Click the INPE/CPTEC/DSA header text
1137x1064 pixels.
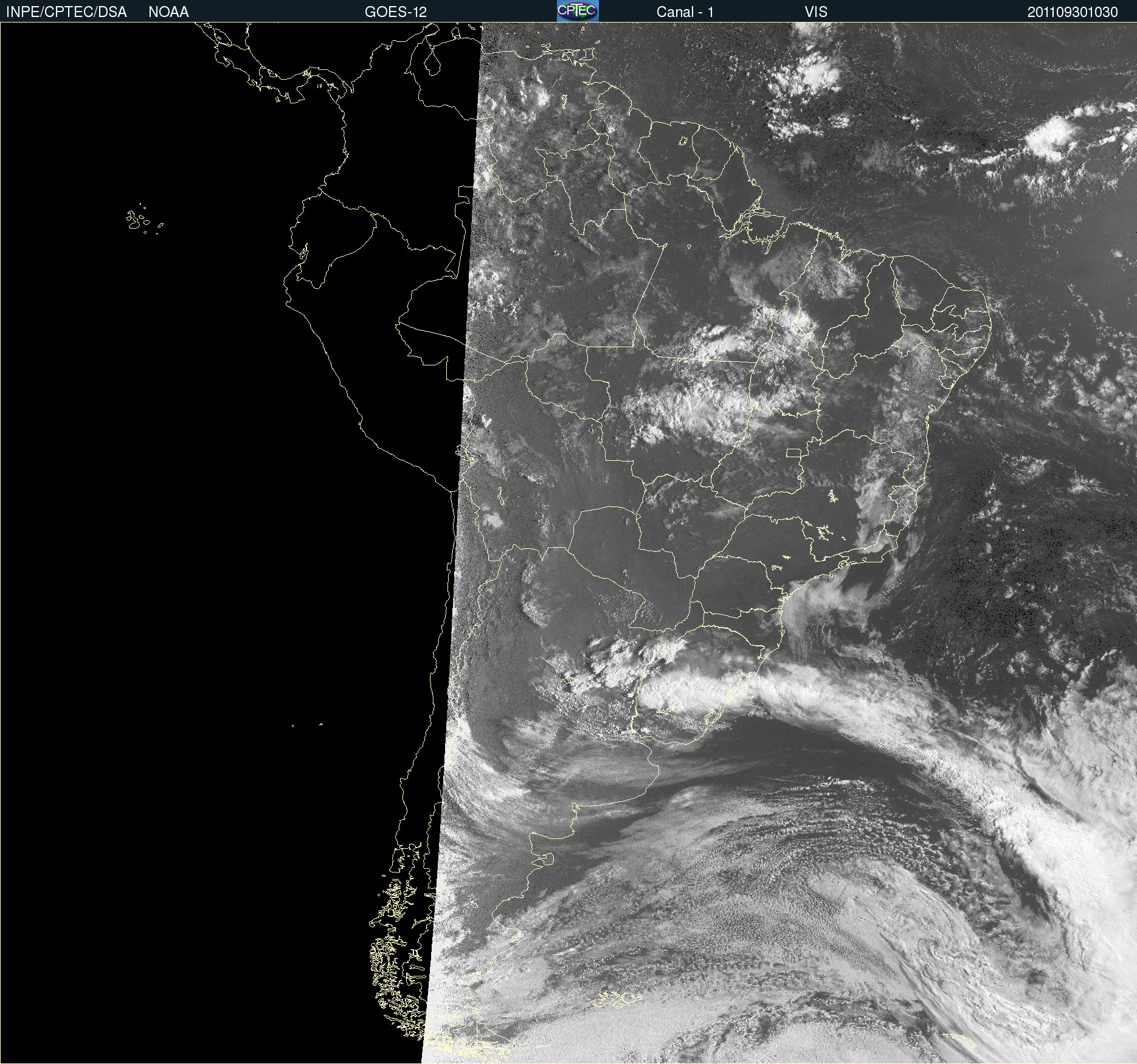pos(66,12)
